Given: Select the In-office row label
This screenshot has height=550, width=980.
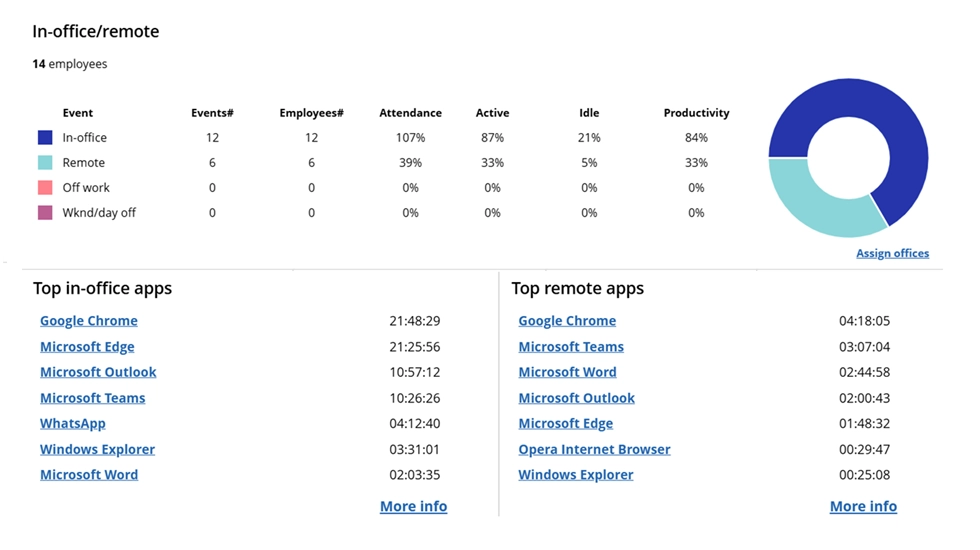Looking at the screenshot, I should (84, 138).
